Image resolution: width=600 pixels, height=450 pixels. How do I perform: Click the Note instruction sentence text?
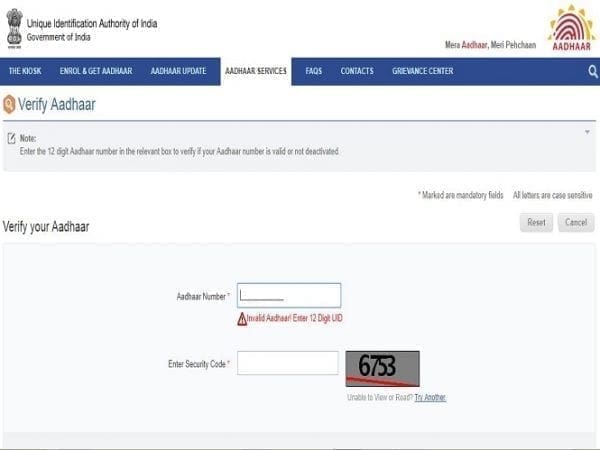click(x=179, y=152)
